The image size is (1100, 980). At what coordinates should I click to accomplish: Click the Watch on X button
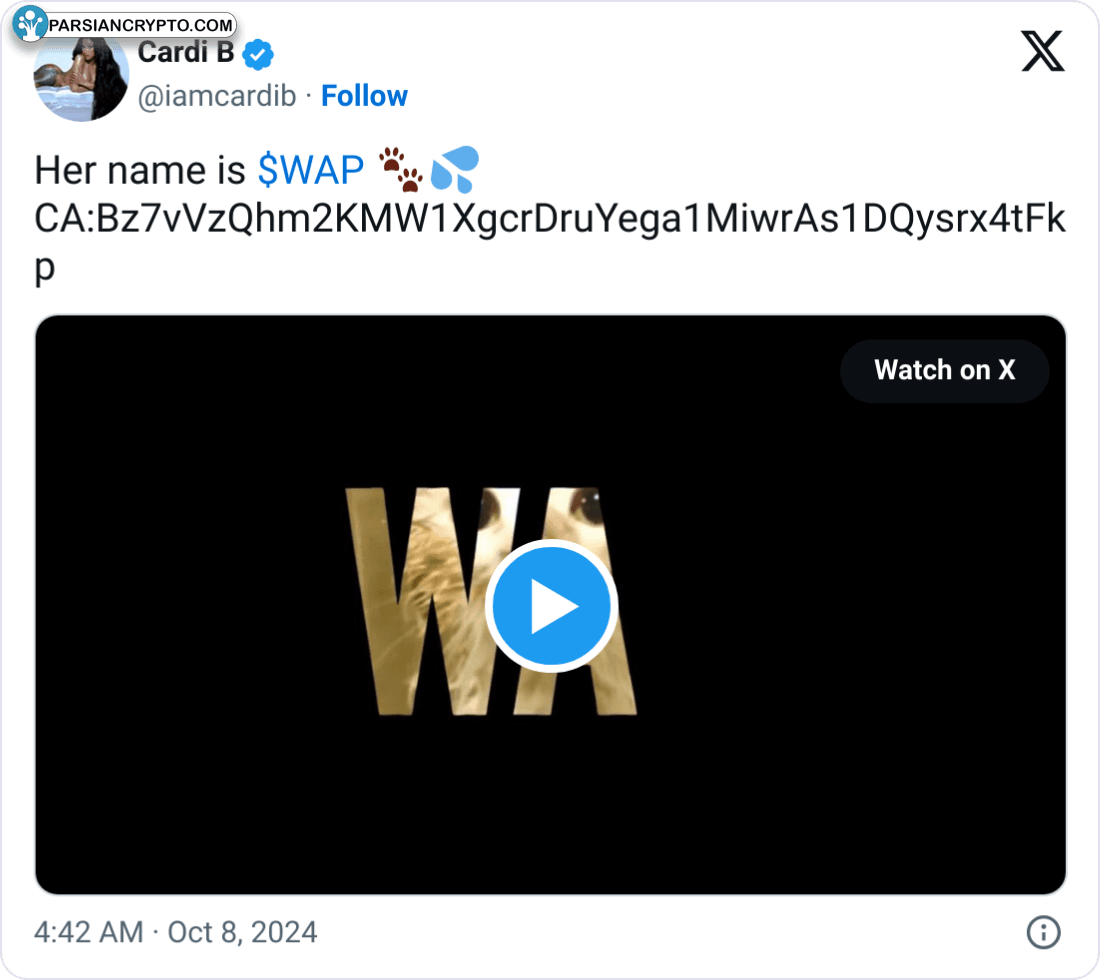[x=944, y=370]
